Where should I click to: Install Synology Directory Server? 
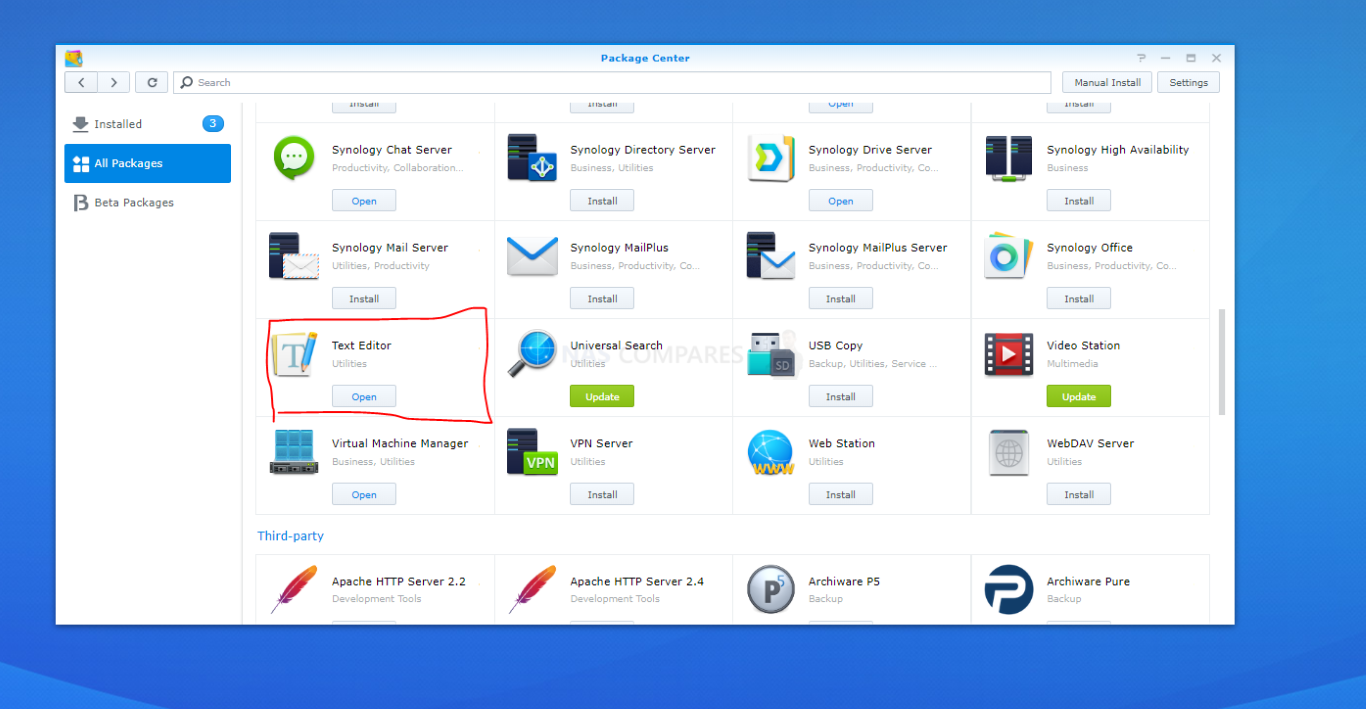click(602, 201)
